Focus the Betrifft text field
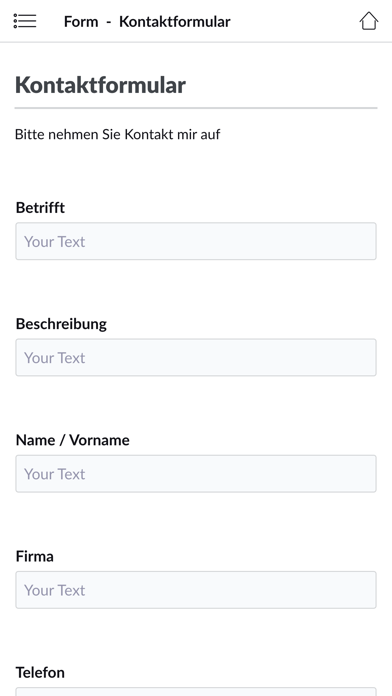 coord(196,241)
